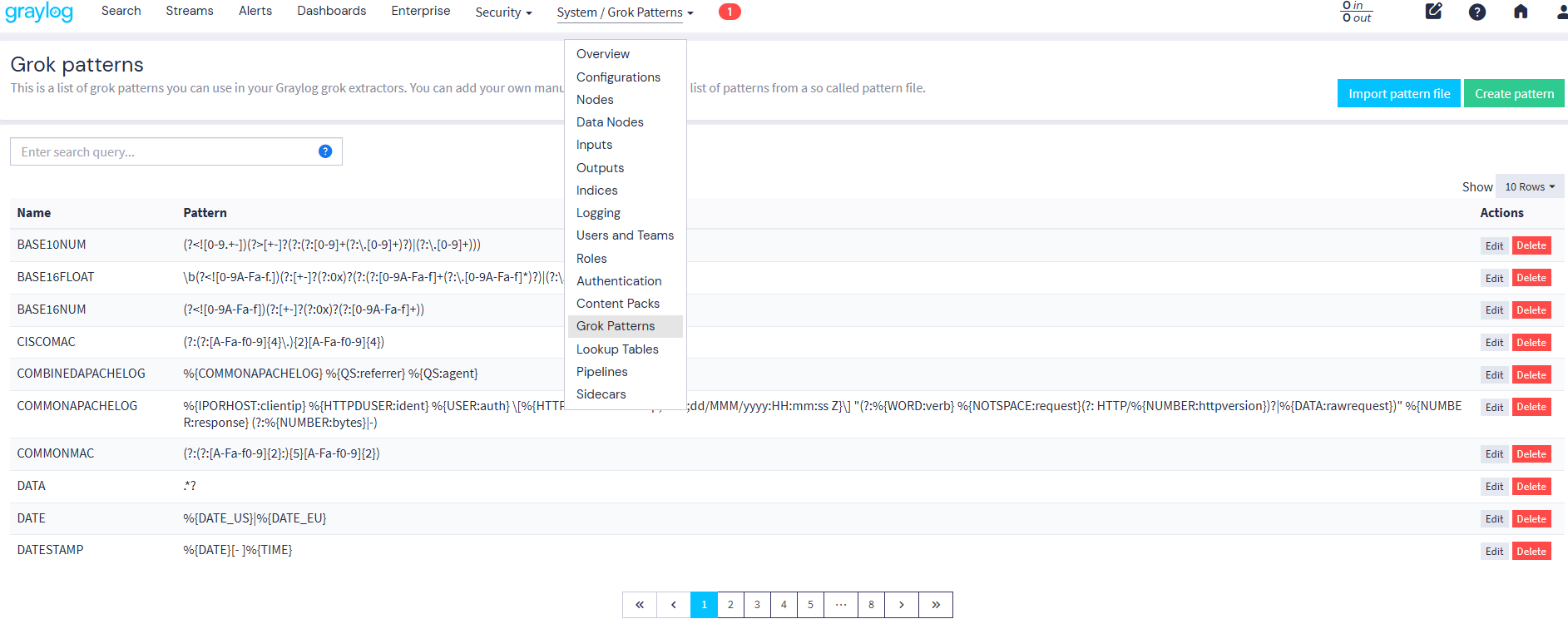The width and height of the screenshot is (1568, 619).
Task: Select Pipelines from the System menu
Action: point(601,372)
